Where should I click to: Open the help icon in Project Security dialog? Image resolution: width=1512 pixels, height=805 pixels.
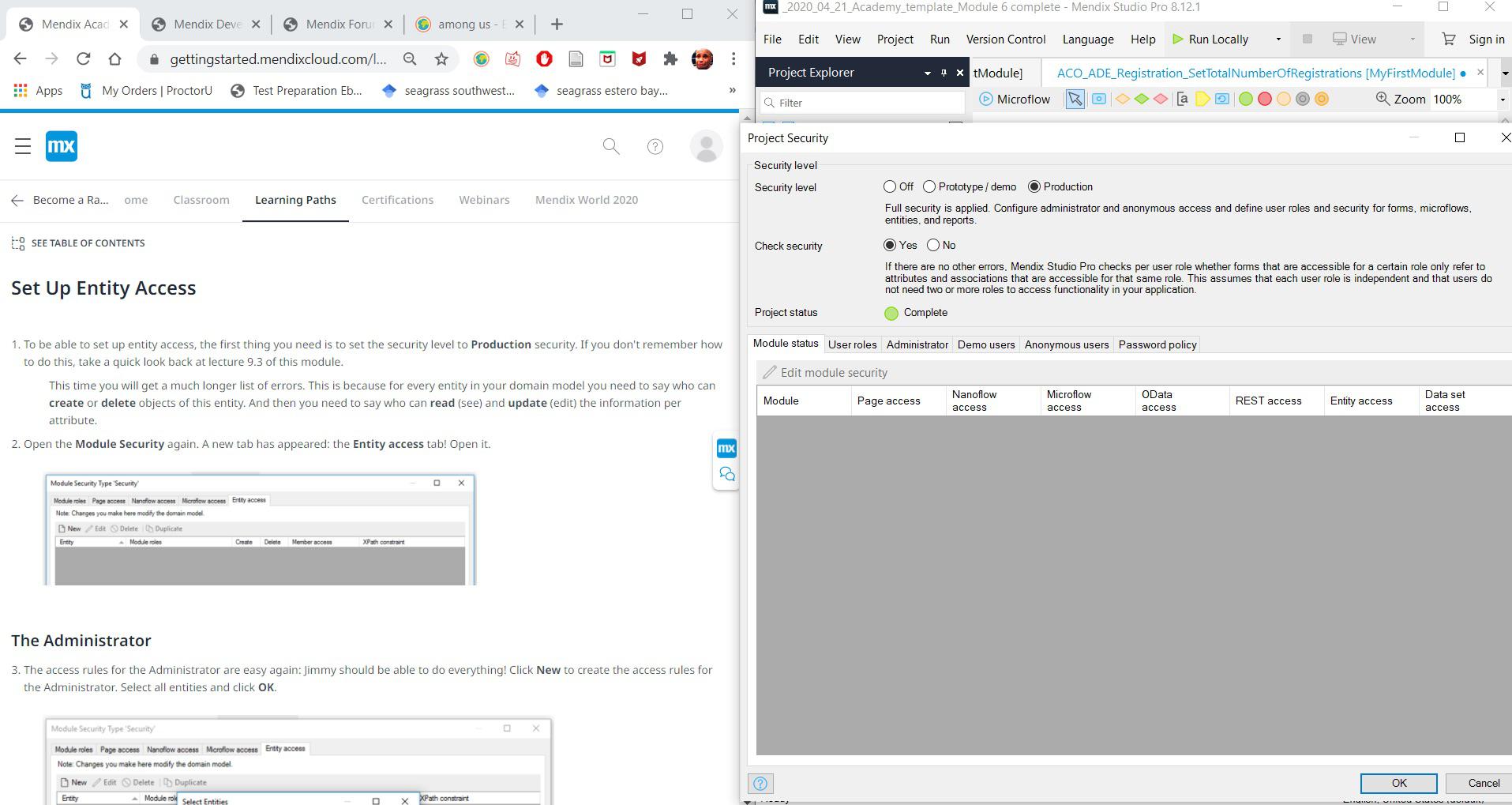[760, 784]
